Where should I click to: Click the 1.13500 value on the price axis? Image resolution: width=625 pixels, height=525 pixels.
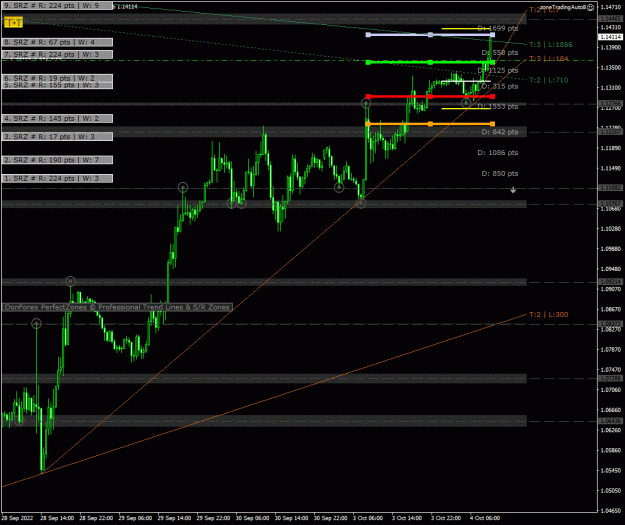[x=611, y=68]
